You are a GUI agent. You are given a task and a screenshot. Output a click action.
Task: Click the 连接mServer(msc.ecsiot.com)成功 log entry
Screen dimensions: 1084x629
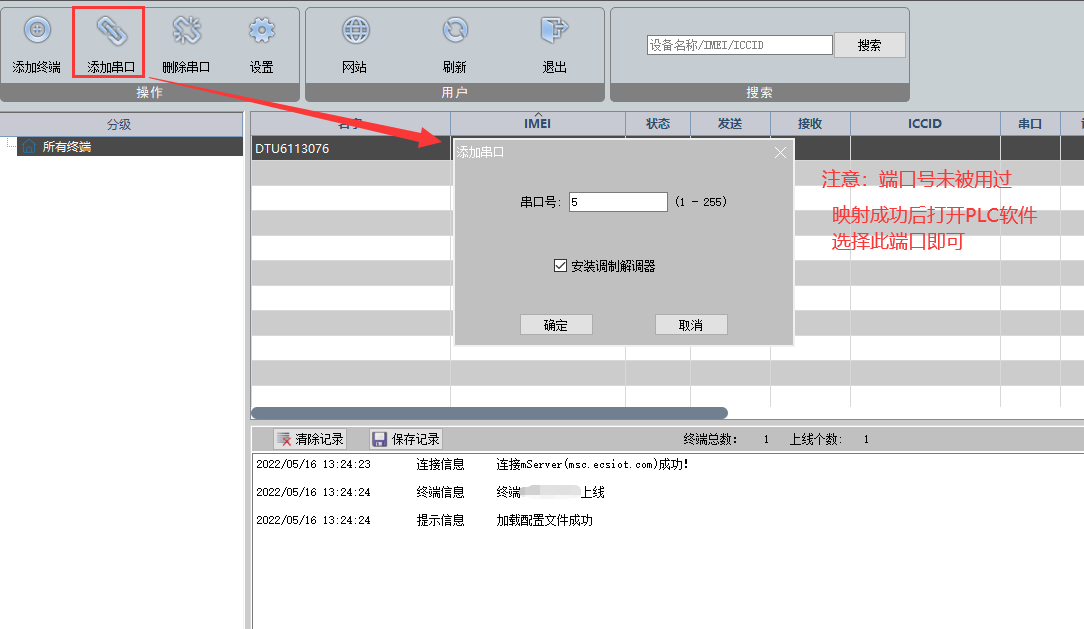tap(592, 464)
